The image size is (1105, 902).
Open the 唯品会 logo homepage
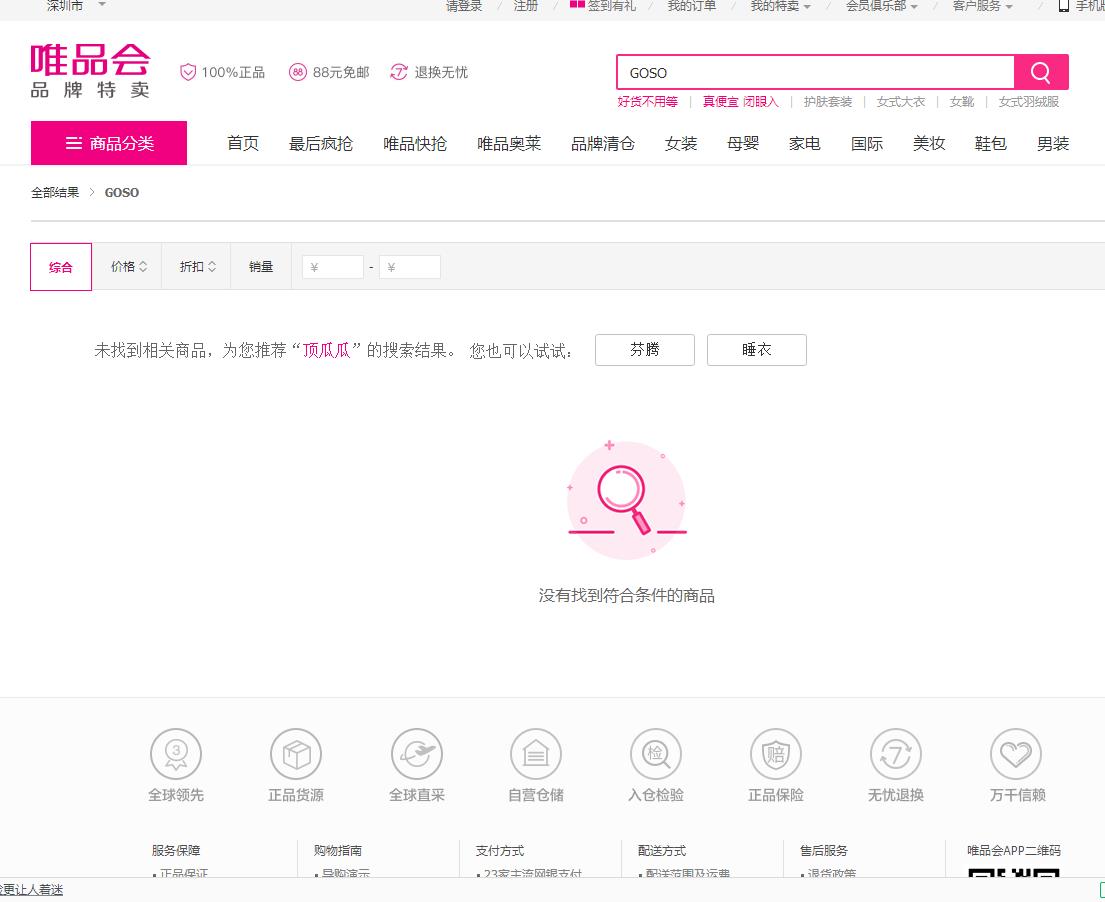(90, 70)
